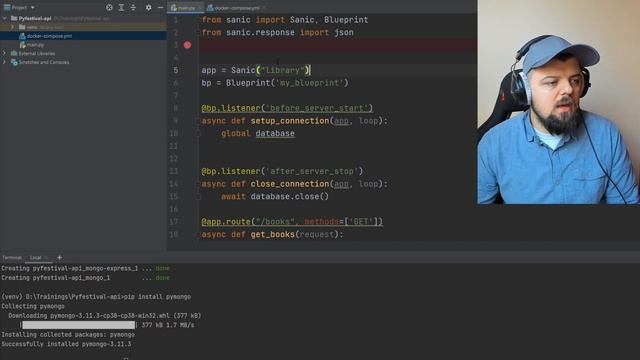Screen dimensions: 640x360
Task: Click the Expand All icon in Project panel
Action: pyautogui.click(x=121, y=7)
